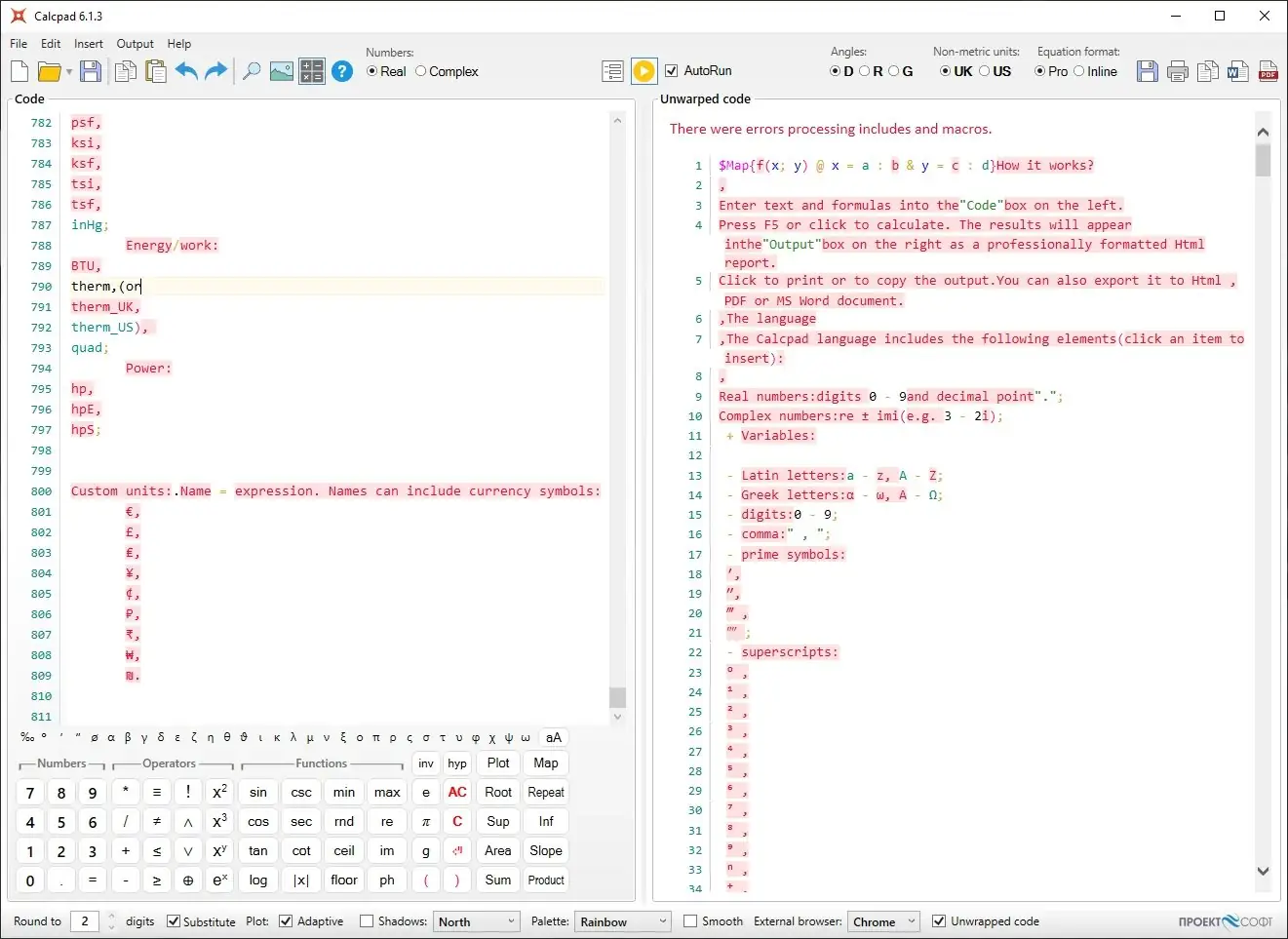This screenshot has width=1288, height=939.
Task: Open a file using the folder icon
Action: coord(49,71)
